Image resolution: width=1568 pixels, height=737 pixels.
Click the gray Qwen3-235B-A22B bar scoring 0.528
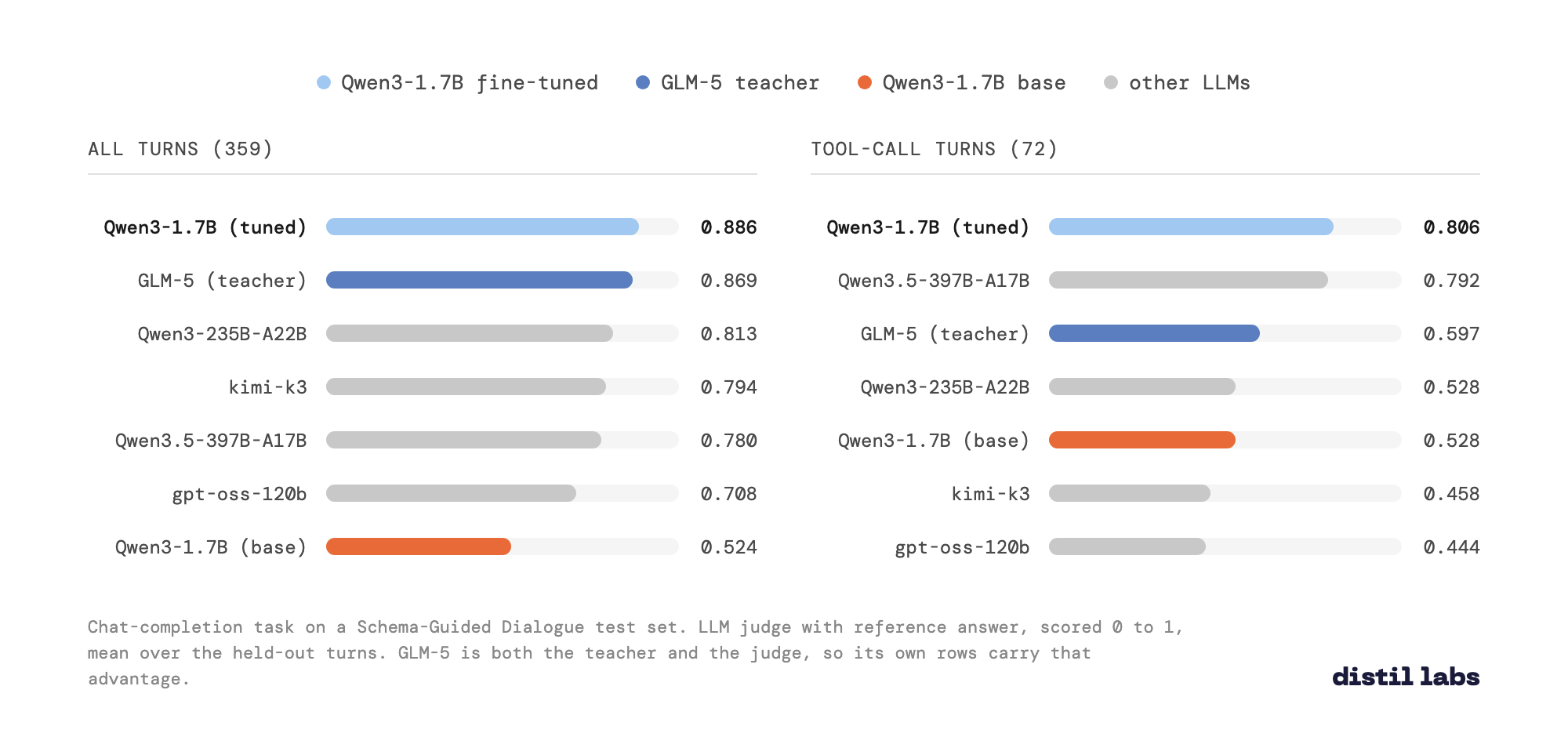(1142, 387)
